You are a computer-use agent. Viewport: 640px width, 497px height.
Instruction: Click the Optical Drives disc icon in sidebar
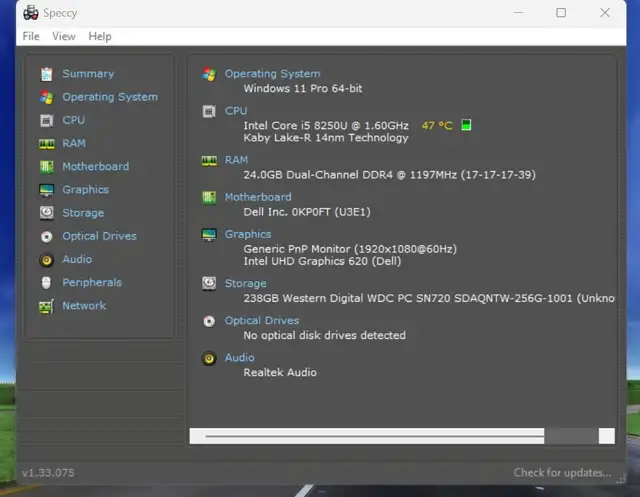pos(47,236)
